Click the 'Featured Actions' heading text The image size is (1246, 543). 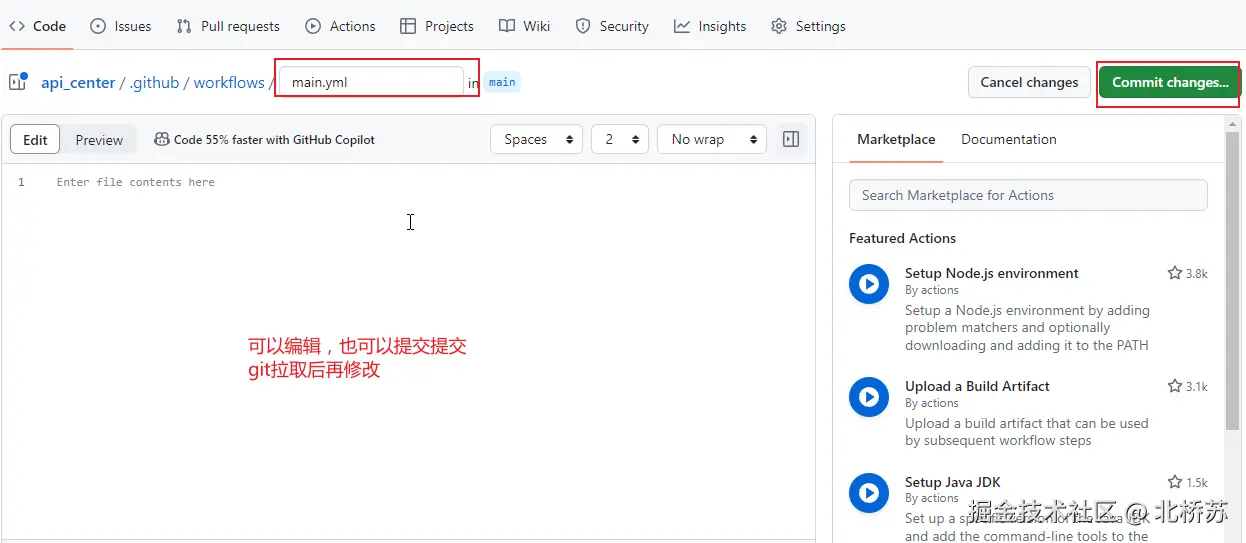pyautogui.click(x=902, y=238)
